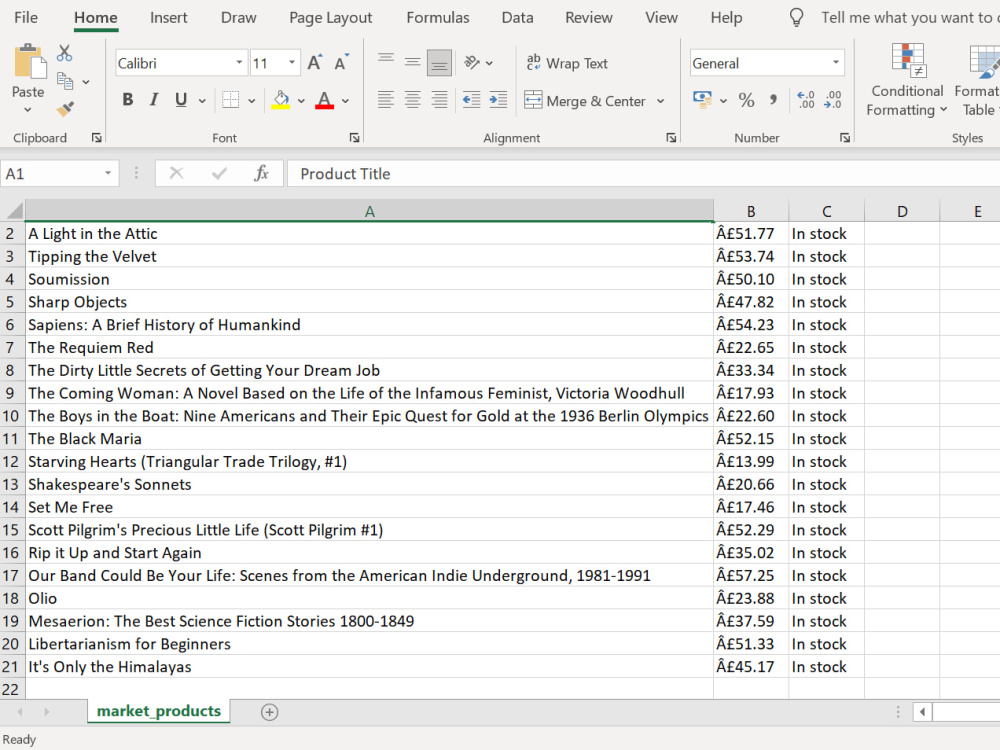Increase font size with large A icon
This screenshot has height=750, width=1000.
click(x=314, y=62)
